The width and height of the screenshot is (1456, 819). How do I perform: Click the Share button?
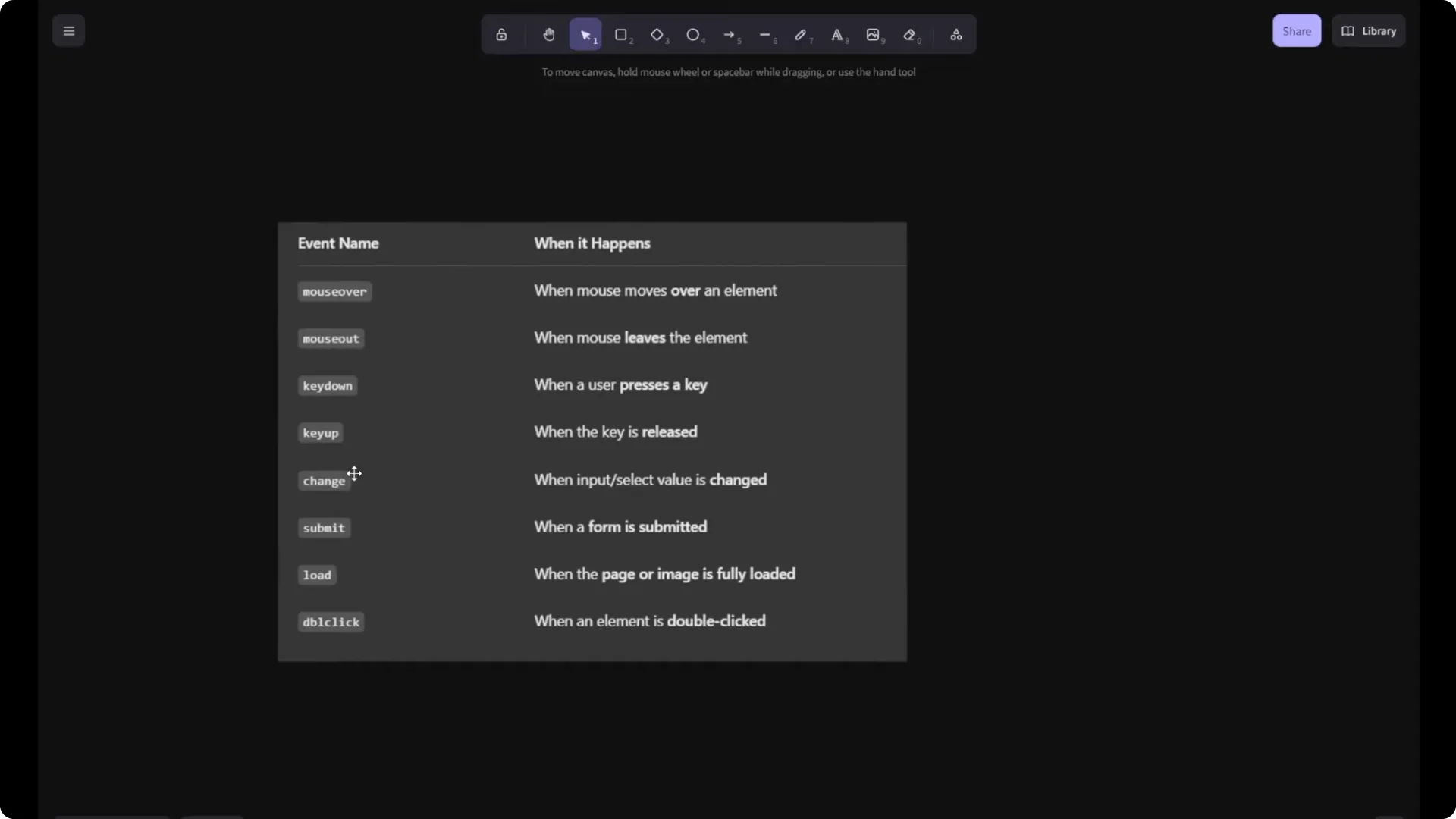[x=1296, y=30]
